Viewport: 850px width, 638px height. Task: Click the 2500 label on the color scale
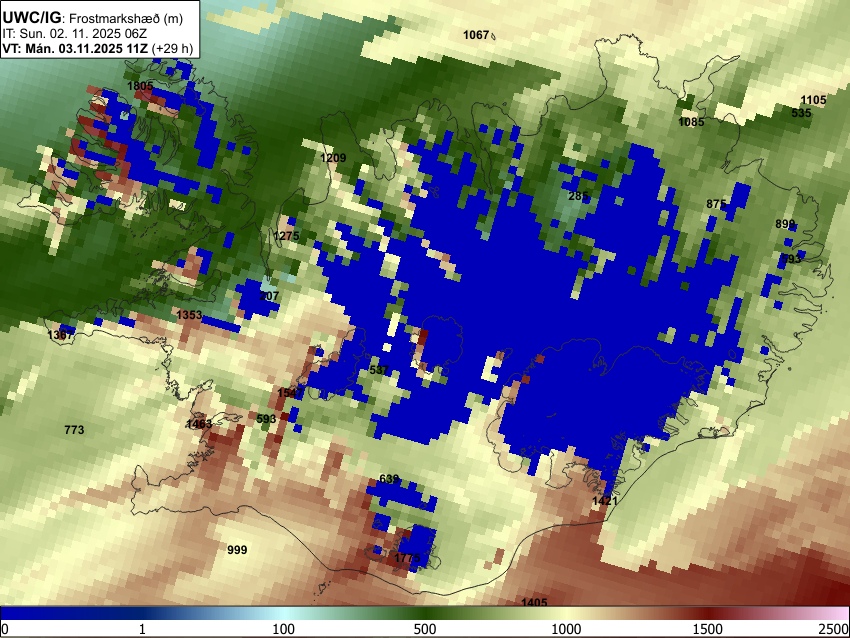pos(834,629)
